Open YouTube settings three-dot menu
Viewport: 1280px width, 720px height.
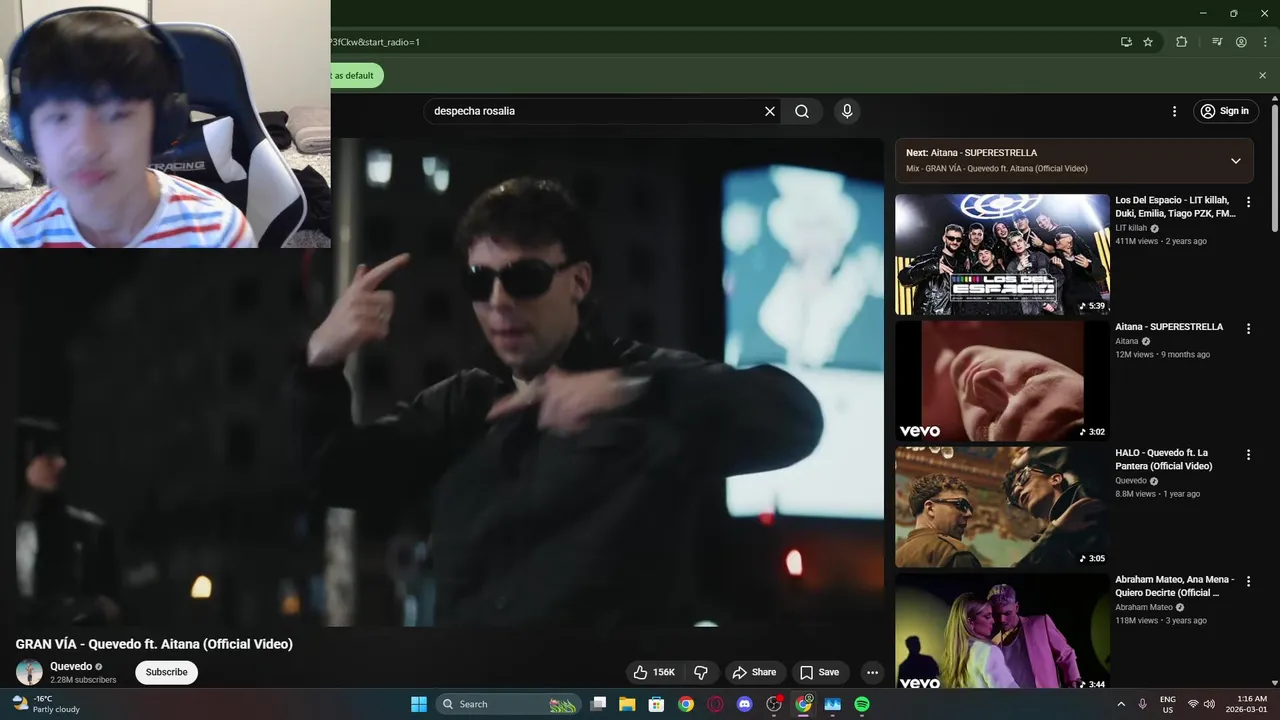click(1174, 111)
